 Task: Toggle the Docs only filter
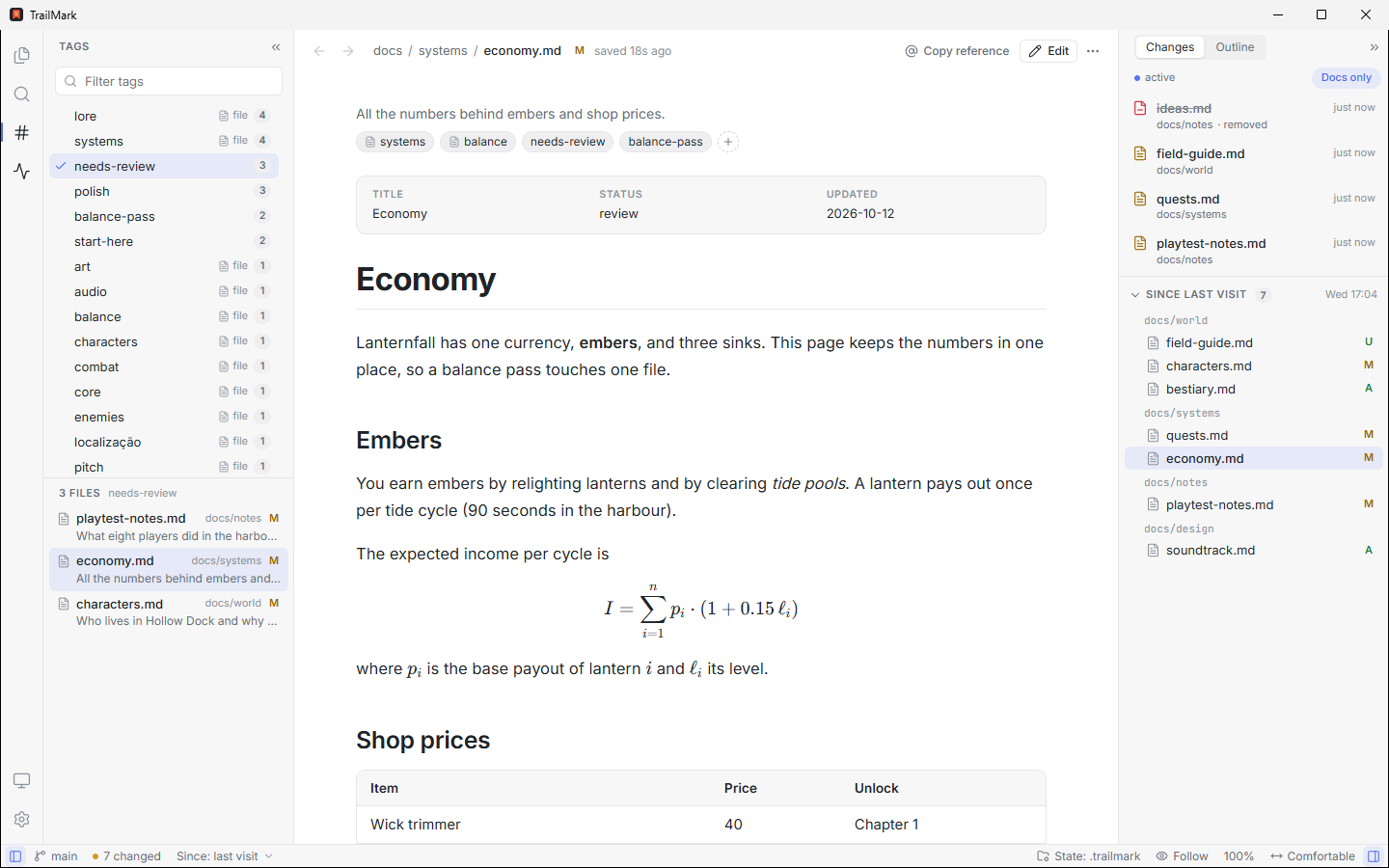[1347, 78]
